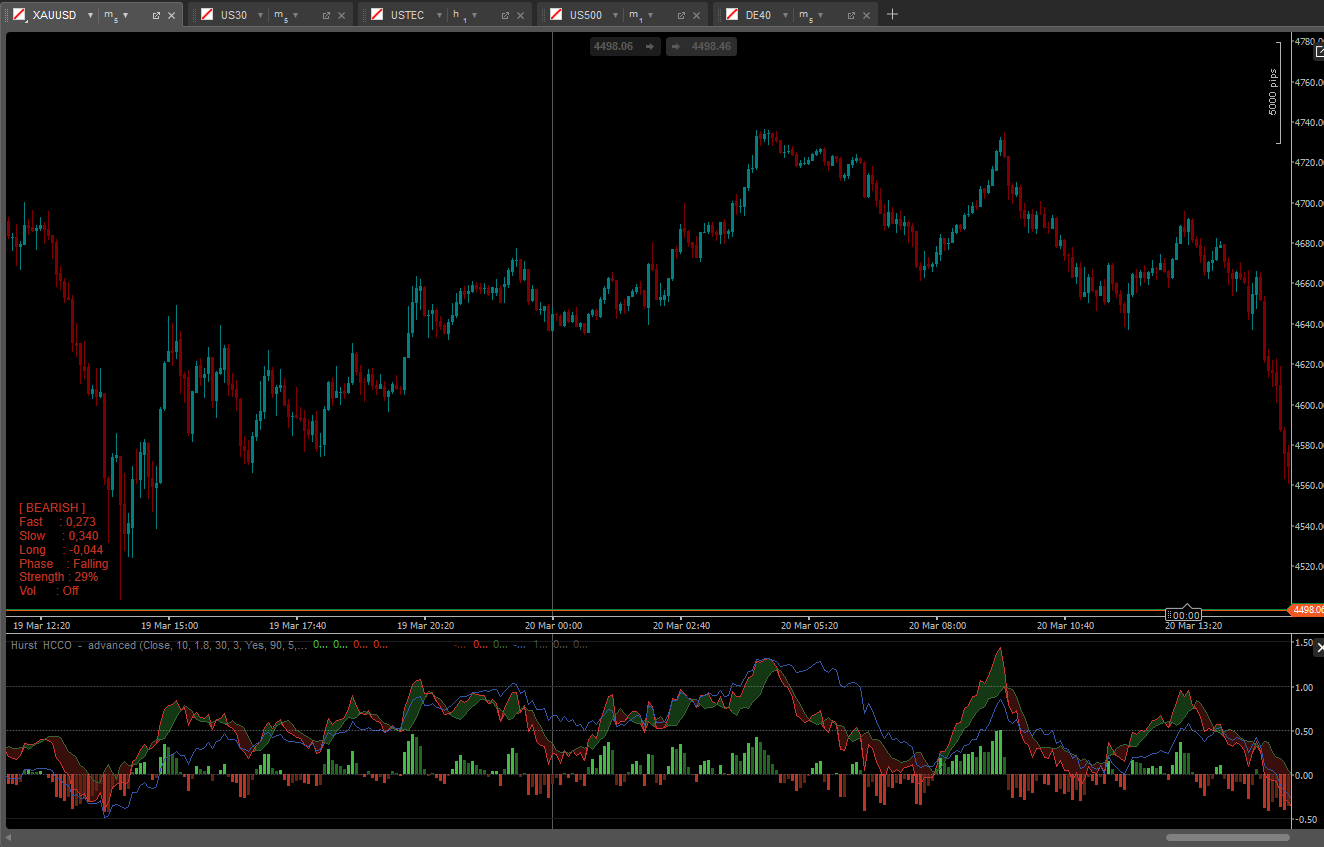Detach the DE40 chart tab

coord(851,15)
